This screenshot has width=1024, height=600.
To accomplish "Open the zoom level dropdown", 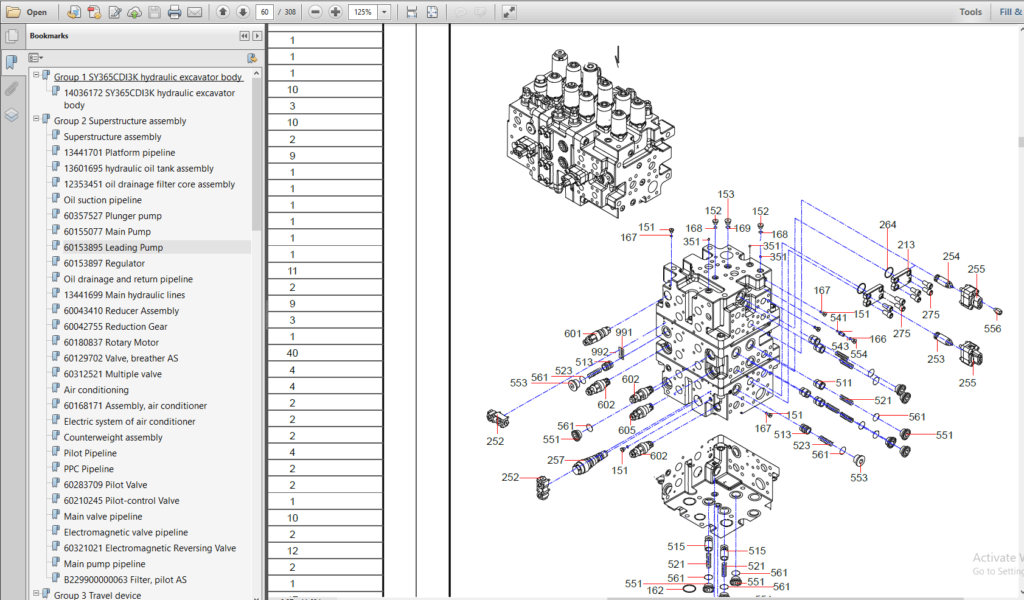I will pos(385,12).
